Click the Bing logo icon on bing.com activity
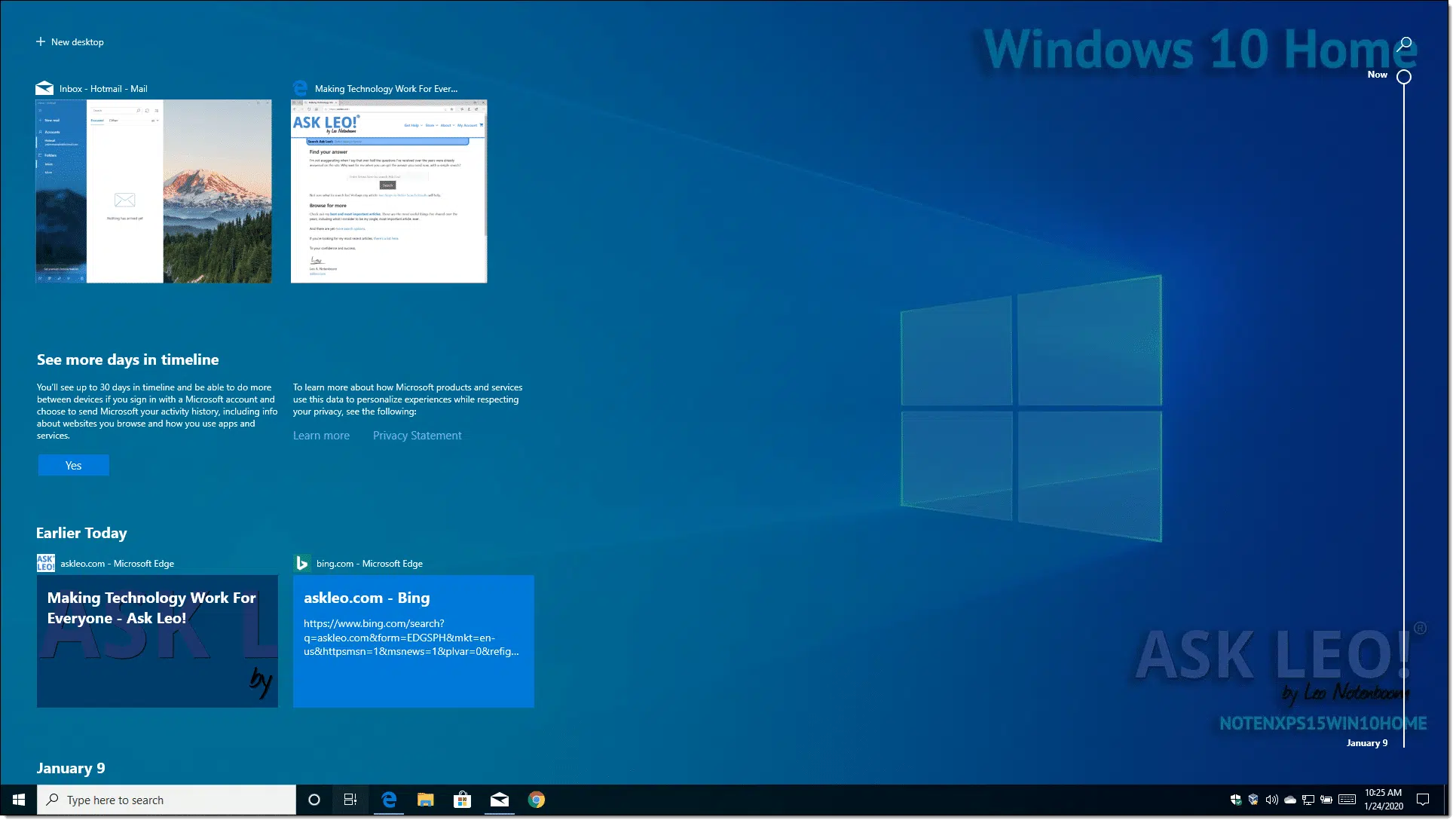This screenshot has width=1456, height=823. (301, 563)
